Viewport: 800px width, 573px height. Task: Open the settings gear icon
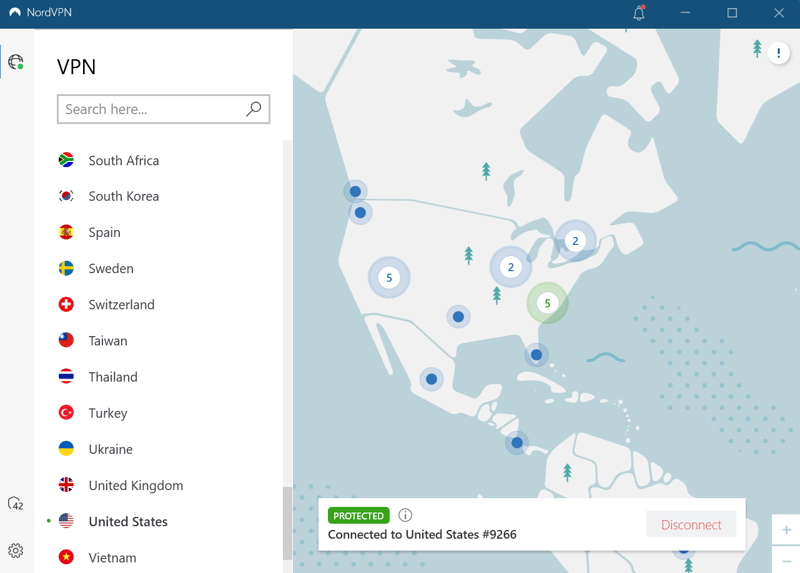(x=16, y=551)
